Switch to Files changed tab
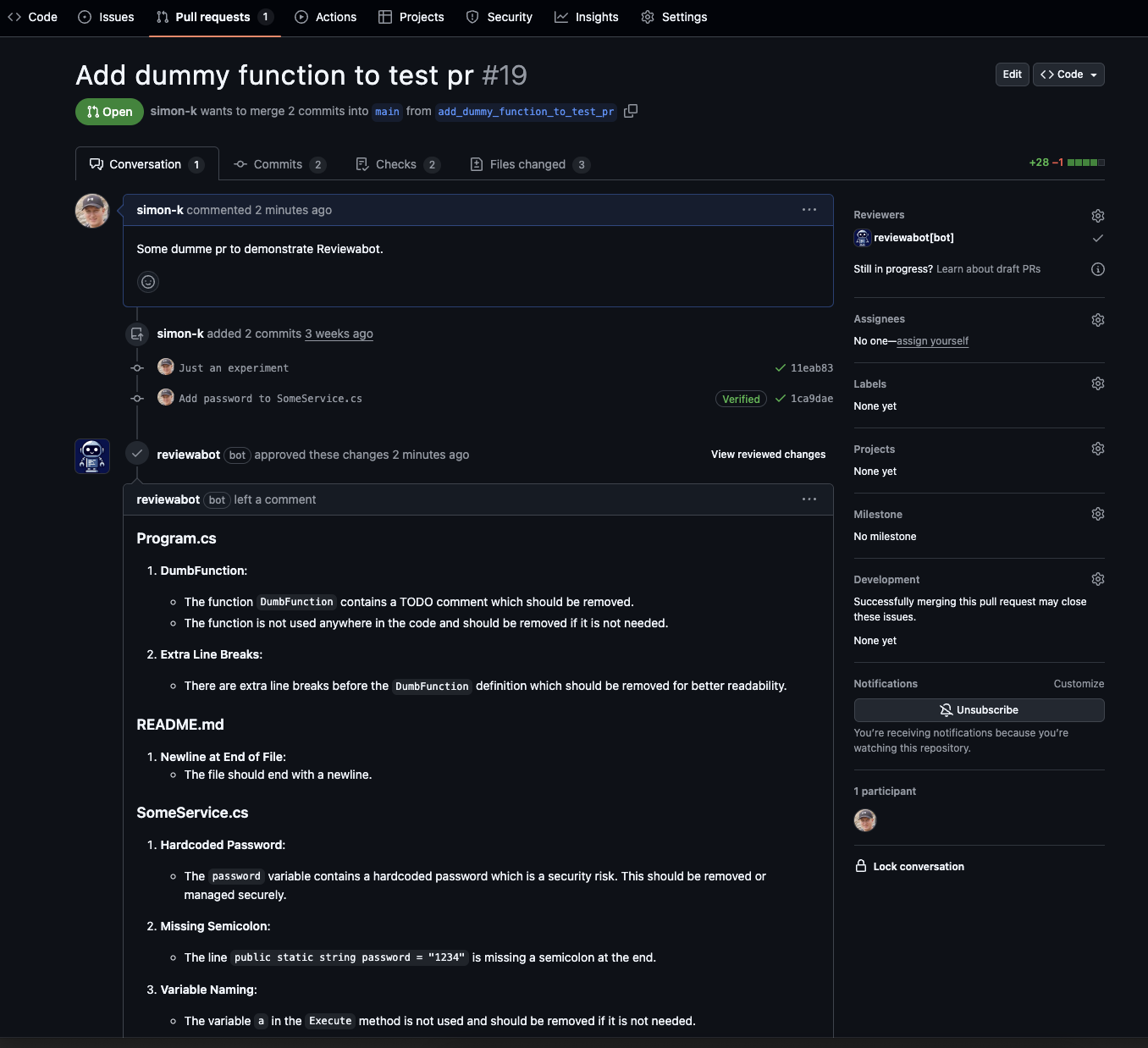Viewport: 1148px width, 1048px height. coord(530,164)
